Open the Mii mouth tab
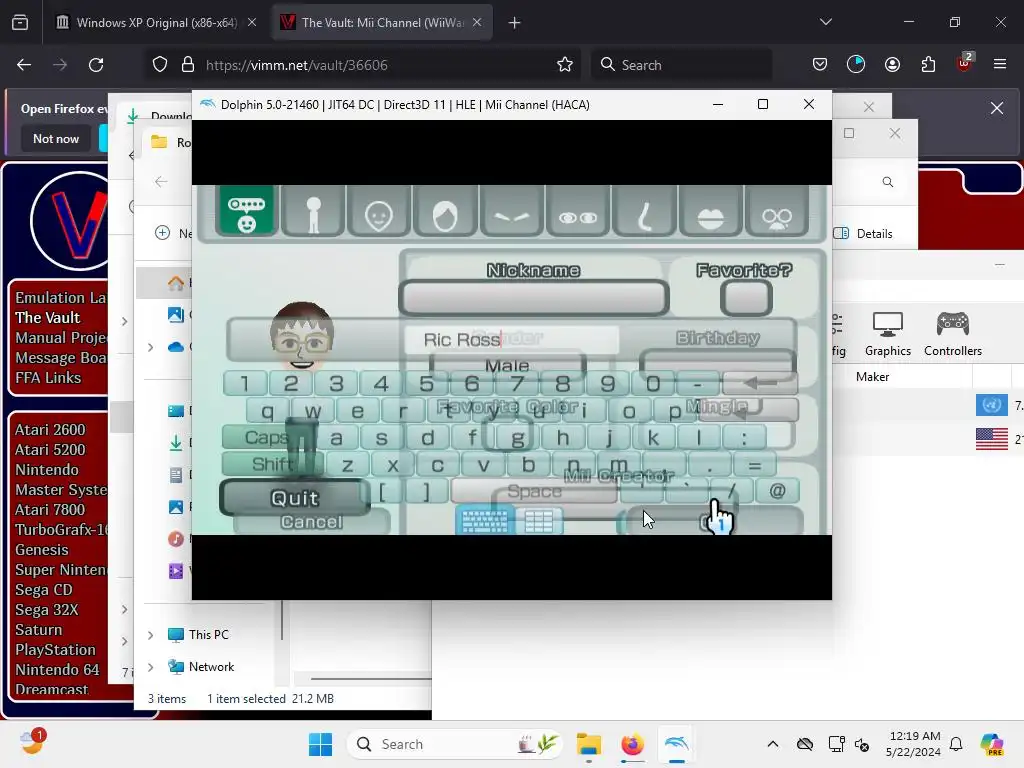Image resolution: width=1024 pixels, height=768 pixels. [711, 210]
